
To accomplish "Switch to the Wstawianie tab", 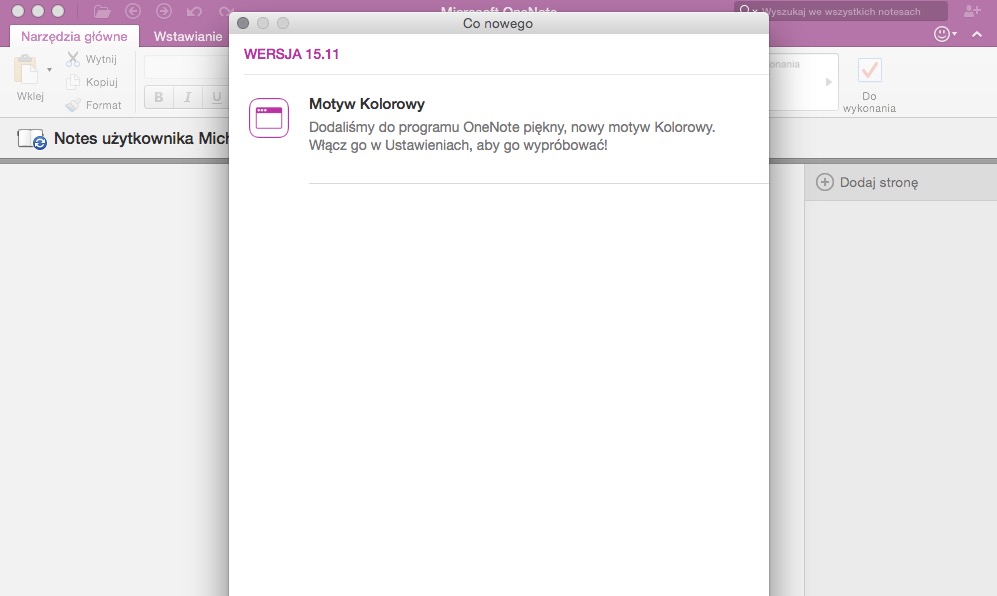I will click(187, 36).
